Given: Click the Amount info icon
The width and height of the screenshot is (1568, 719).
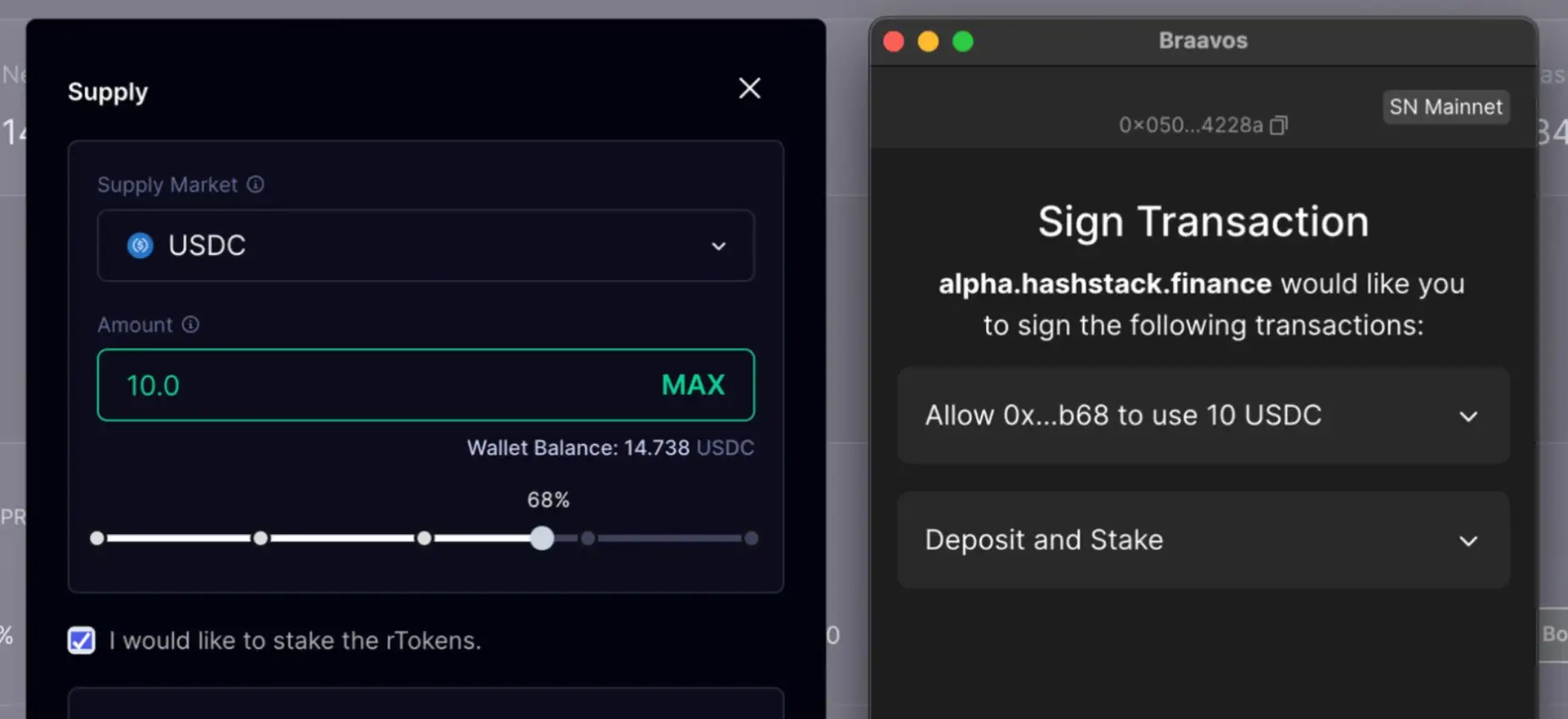Looking at the screenshot, I should (191, 324).
